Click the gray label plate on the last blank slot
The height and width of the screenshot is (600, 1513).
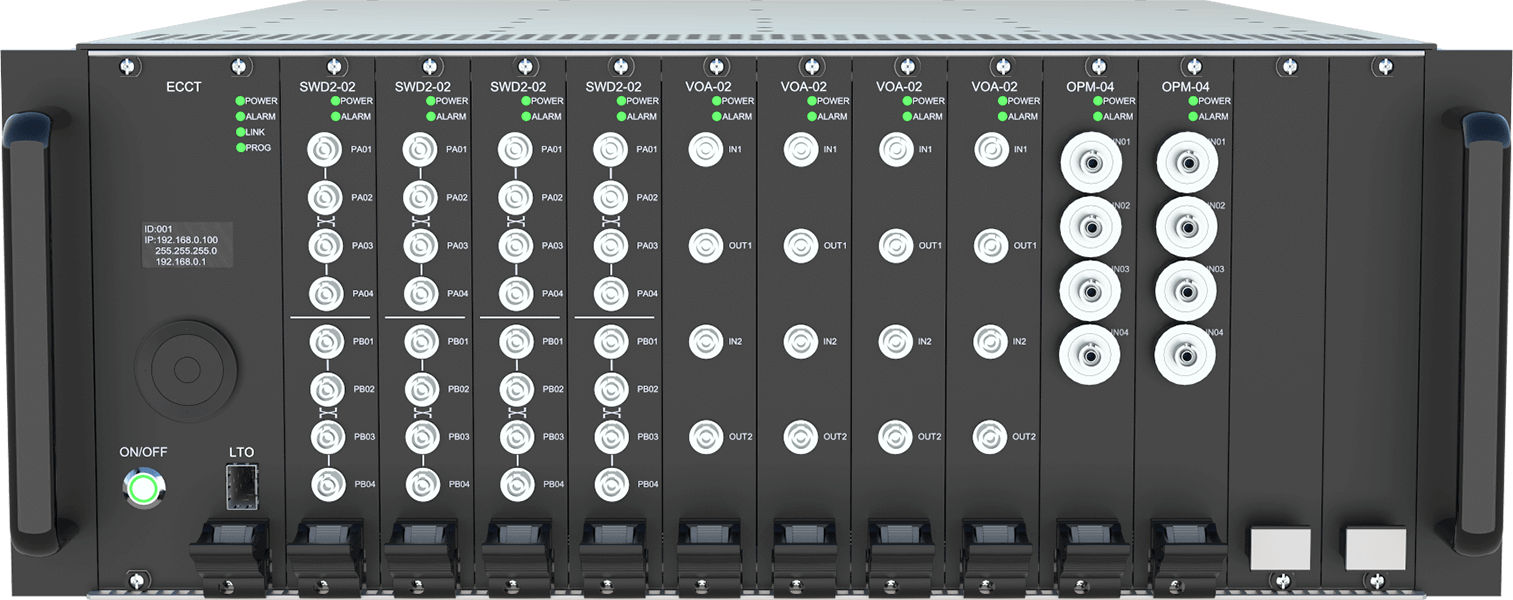point(1375,548)
